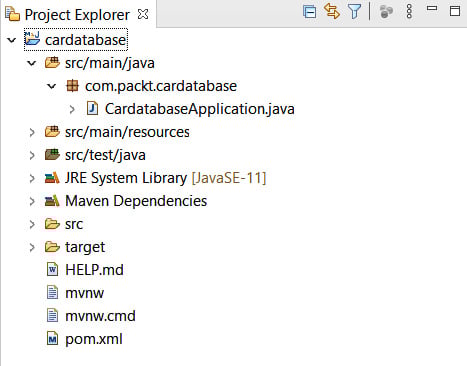Select the Project Explorer tab
This screenshot has height=366, width=467.
[x=77, y=15]
